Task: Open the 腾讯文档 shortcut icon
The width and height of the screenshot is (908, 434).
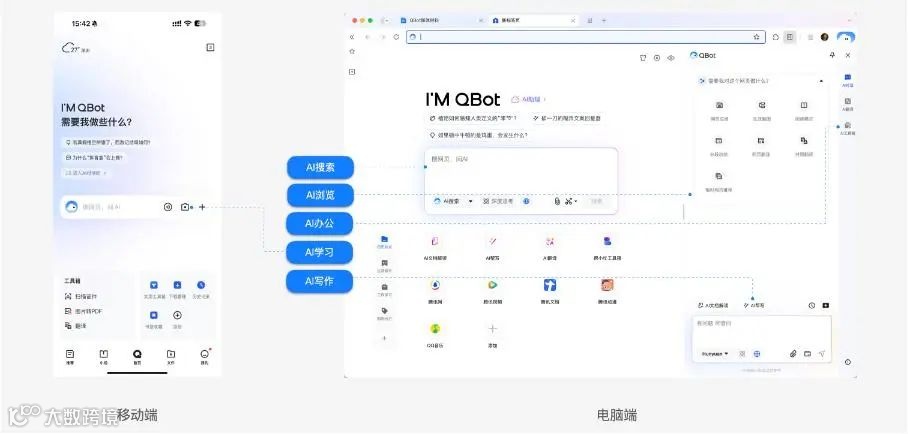Action: [x=550, y=285]
